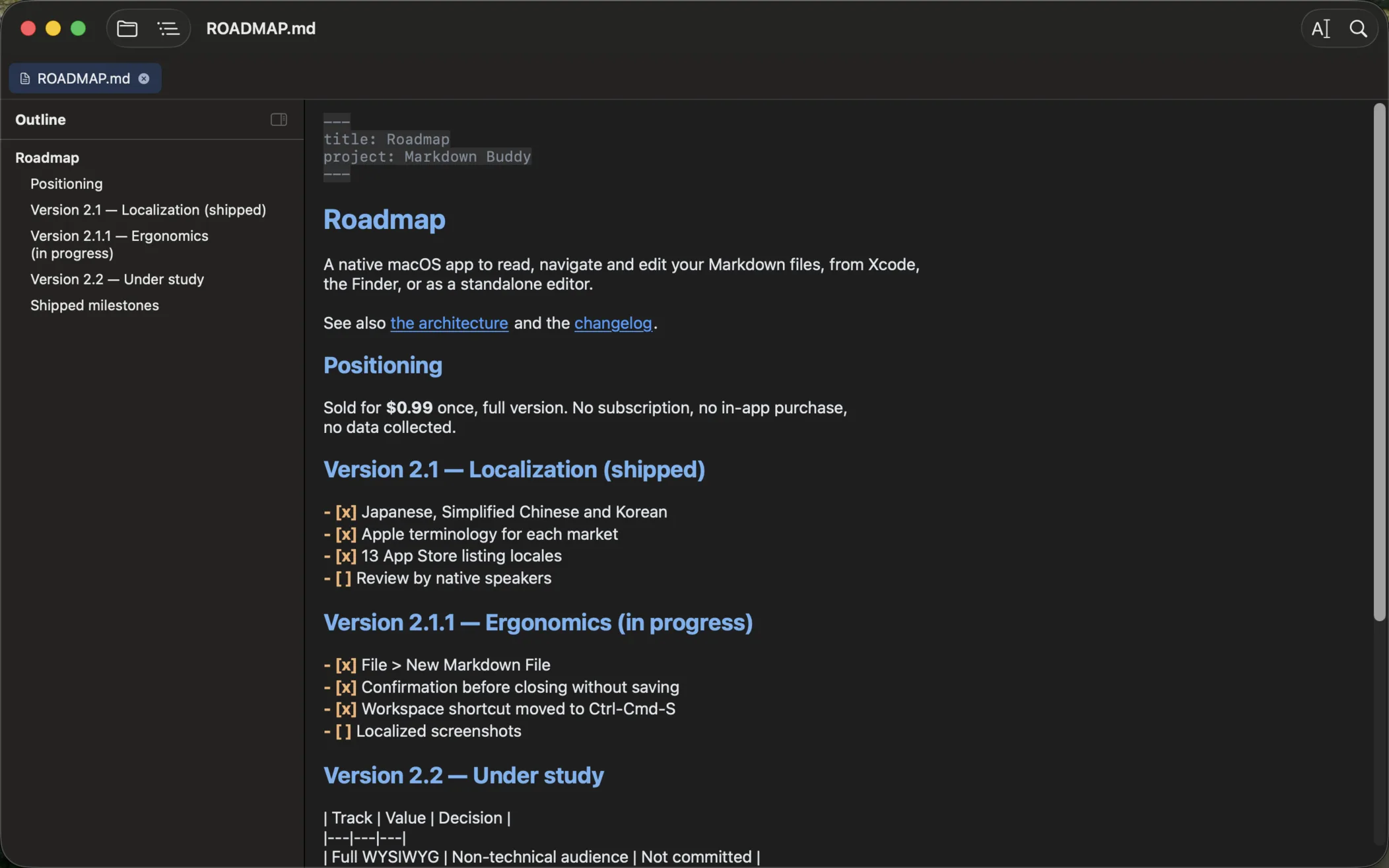Close the ROADMAP.md tab

click(143, 79)
